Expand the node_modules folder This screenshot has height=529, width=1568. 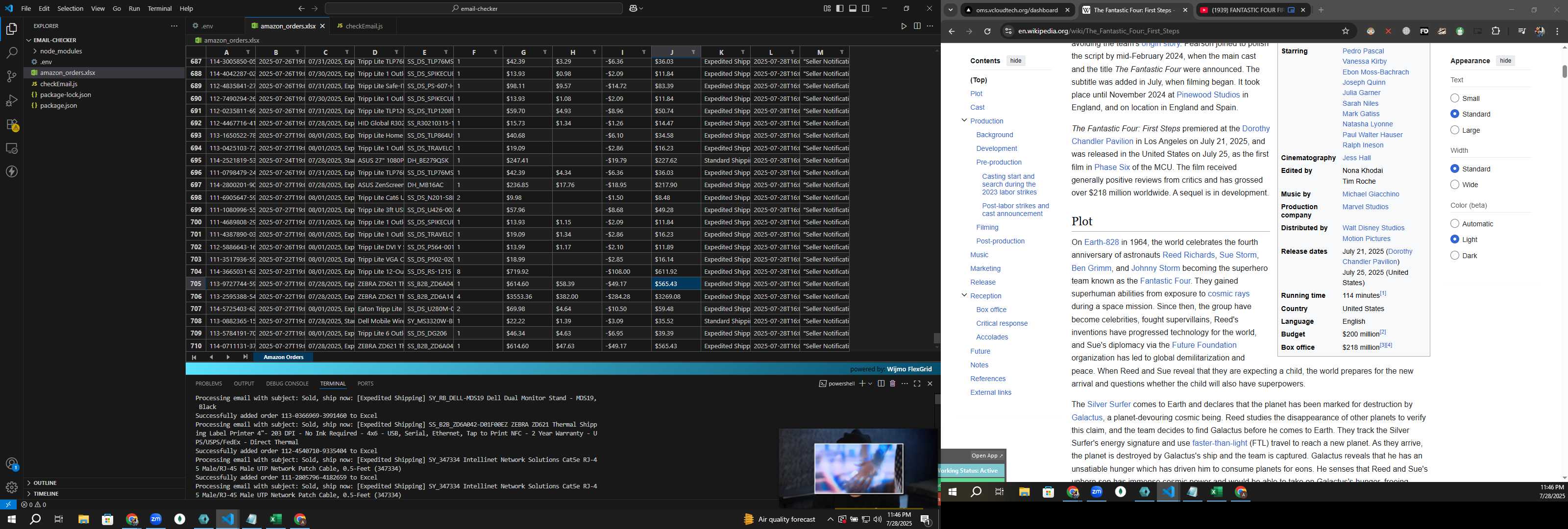(35, 51)
